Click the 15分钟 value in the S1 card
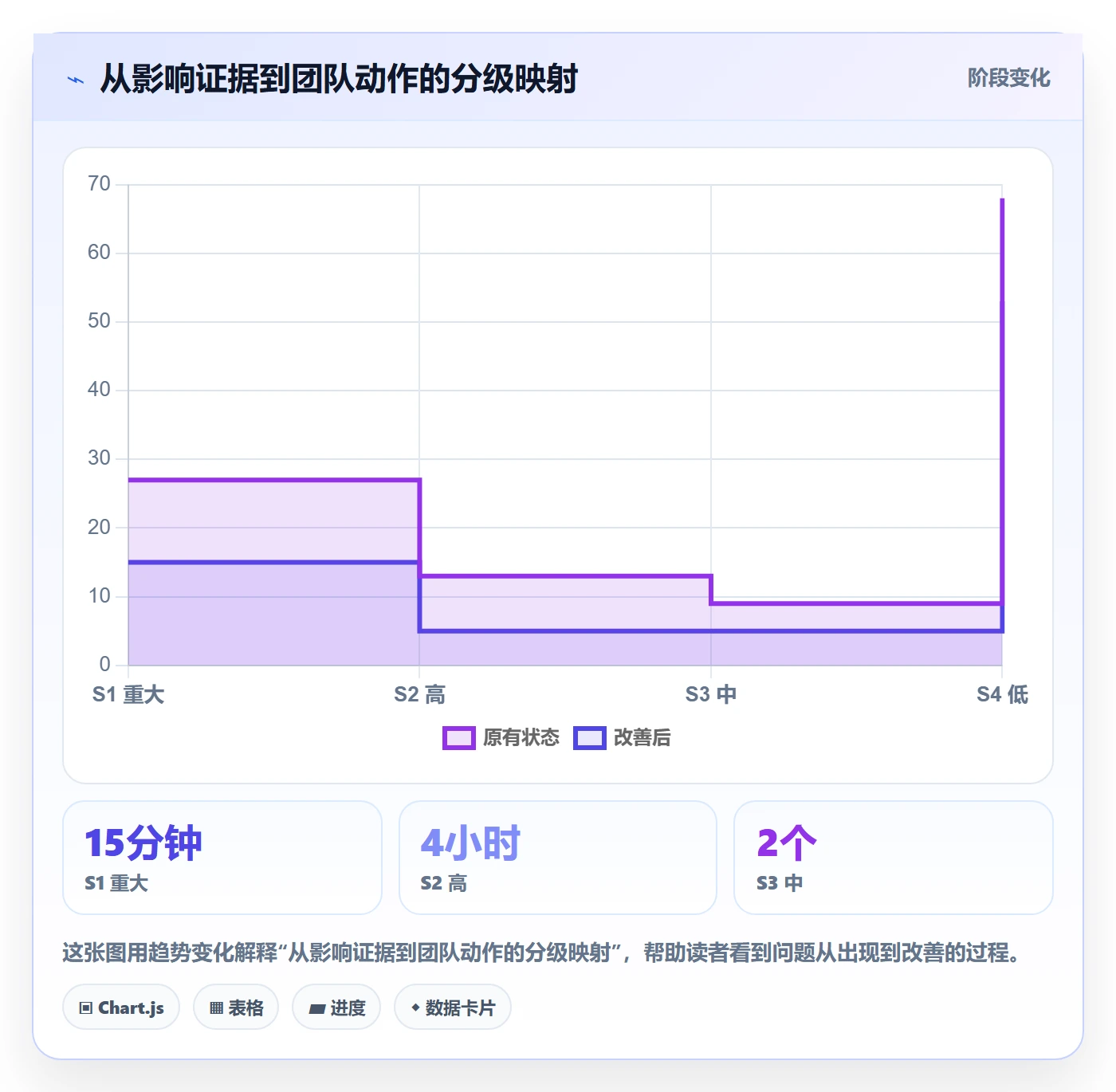 (143, 843)
